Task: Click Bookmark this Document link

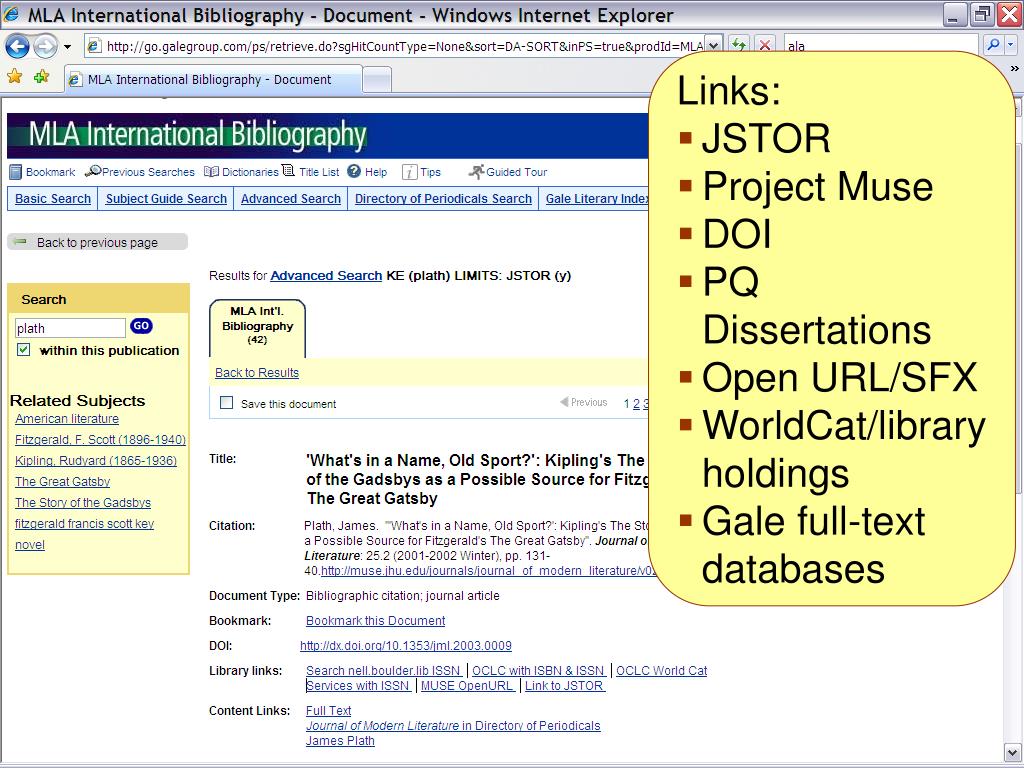Action: (x=376, y=620)
